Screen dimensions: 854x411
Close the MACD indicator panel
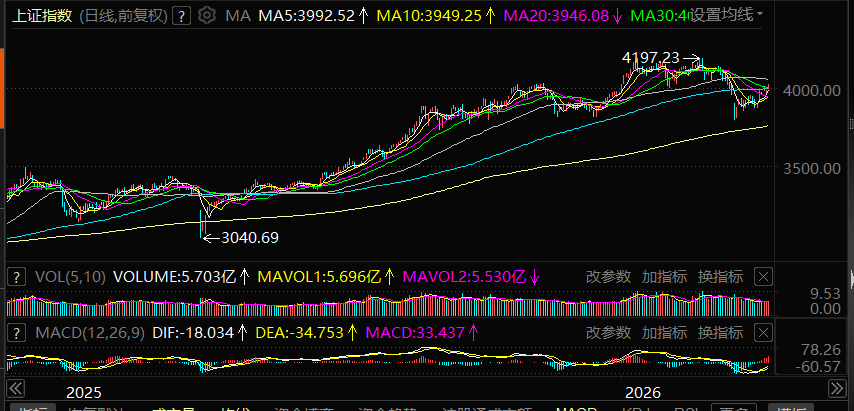763,331
